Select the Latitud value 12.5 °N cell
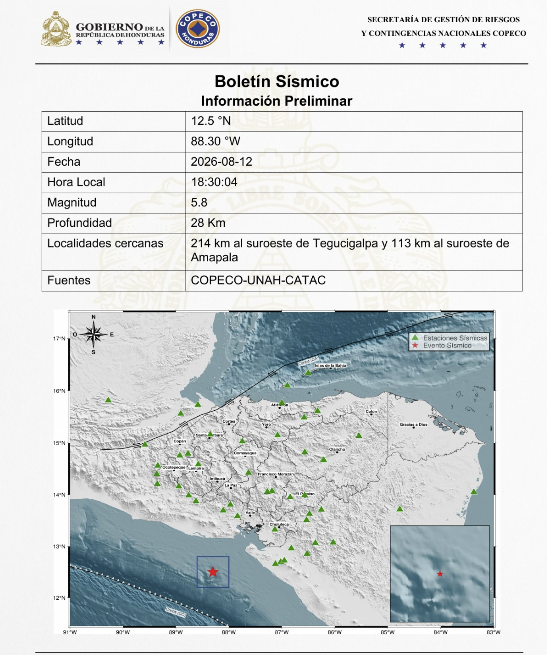This screenshot has width=547, height=655. 354,121
